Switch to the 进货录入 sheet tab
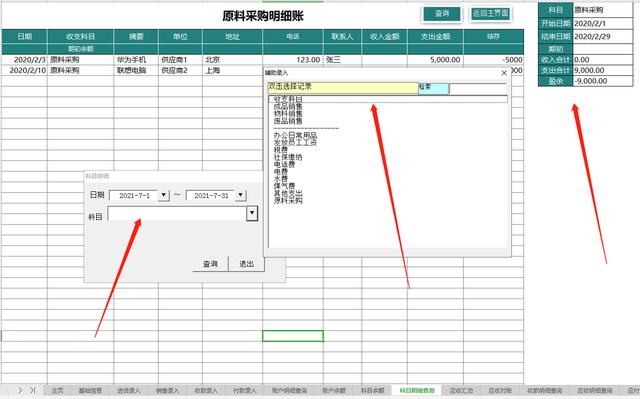 pos(129,390)
